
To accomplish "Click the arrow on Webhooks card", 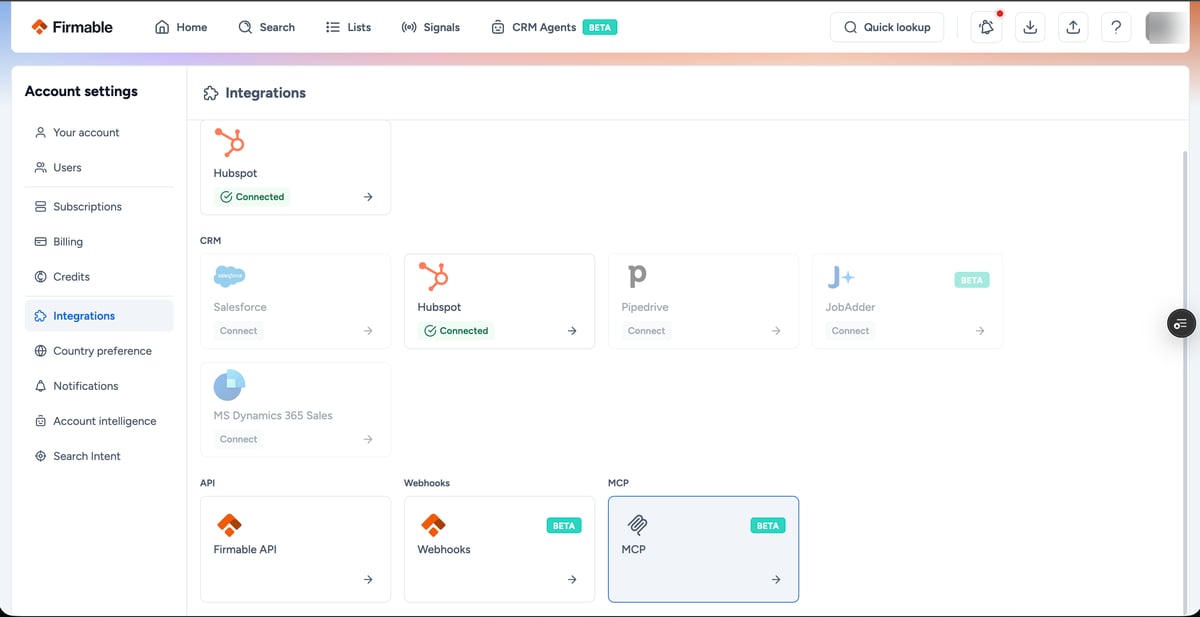I will [572, 579].
